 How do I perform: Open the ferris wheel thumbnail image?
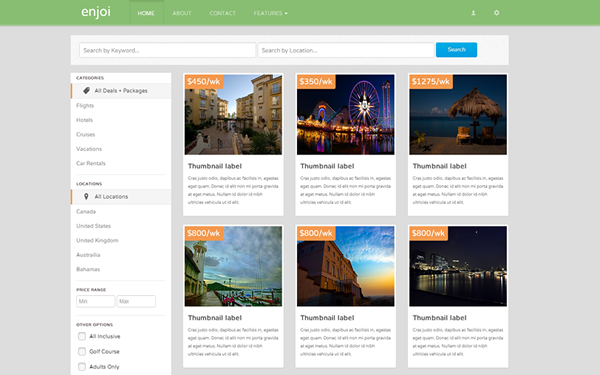click(346, 114)
